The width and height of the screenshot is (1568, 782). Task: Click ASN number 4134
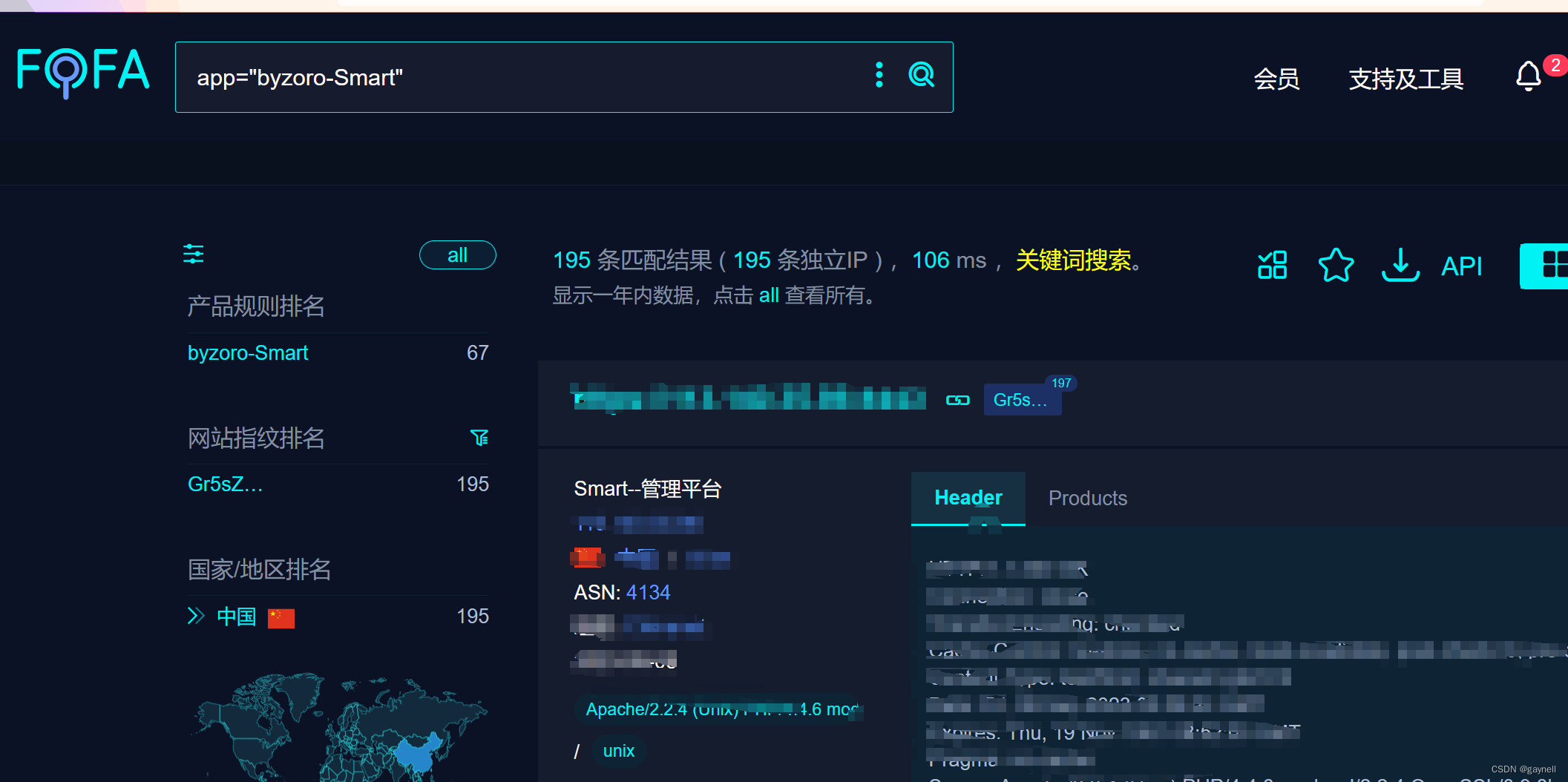click(x=649, y=593)
